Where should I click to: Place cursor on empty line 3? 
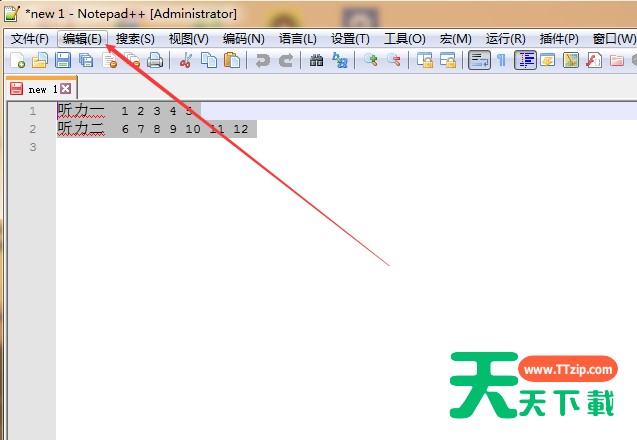tap(345, 147)
